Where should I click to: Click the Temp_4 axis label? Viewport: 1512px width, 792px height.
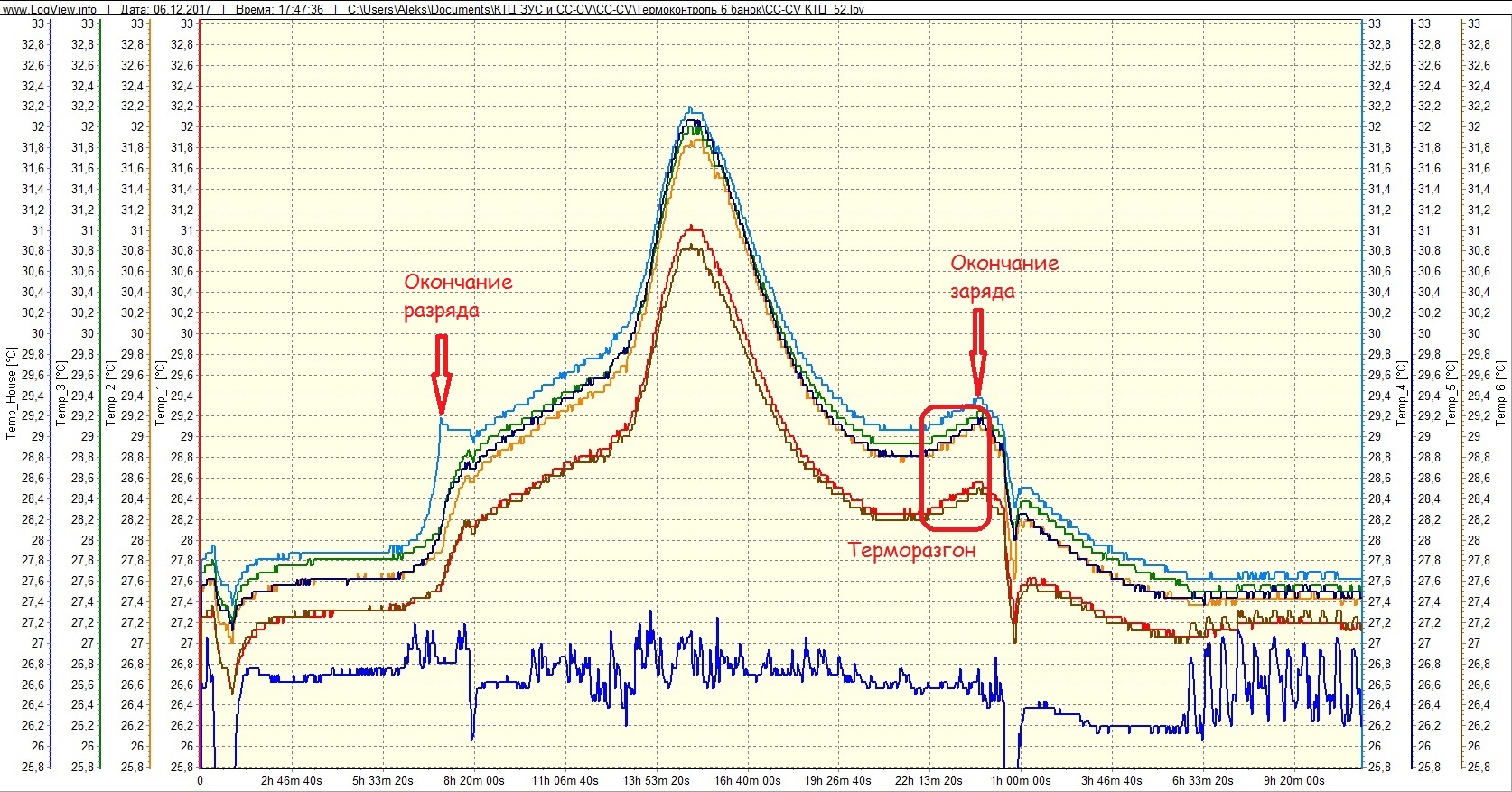[1401, 393]
